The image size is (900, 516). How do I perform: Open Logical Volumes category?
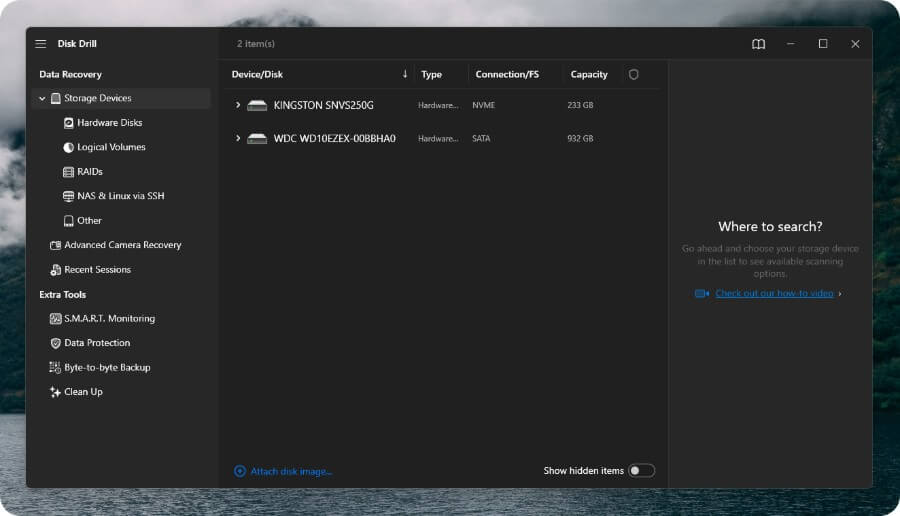[111, 147]
